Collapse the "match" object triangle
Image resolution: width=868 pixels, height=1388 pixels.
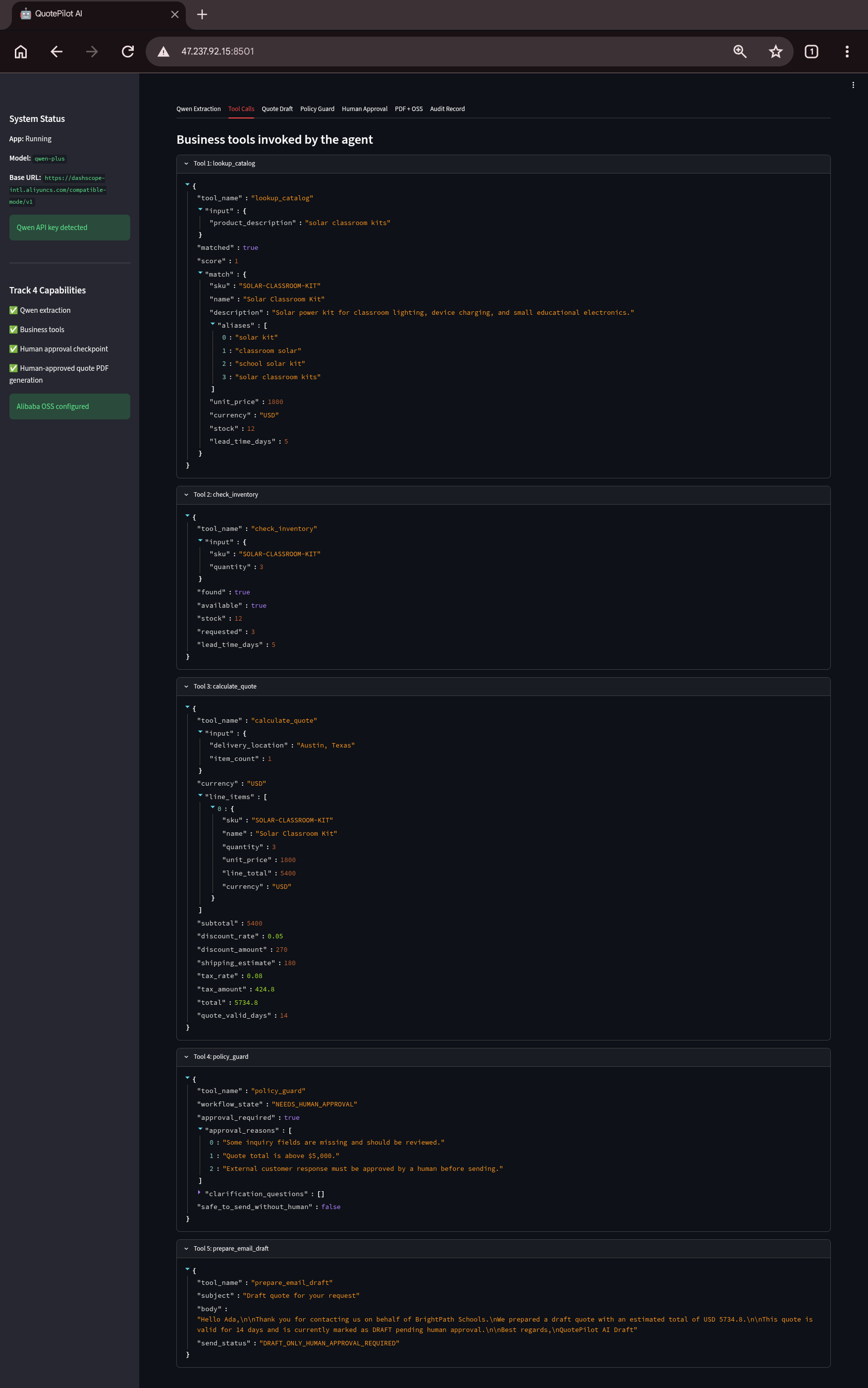200,273
